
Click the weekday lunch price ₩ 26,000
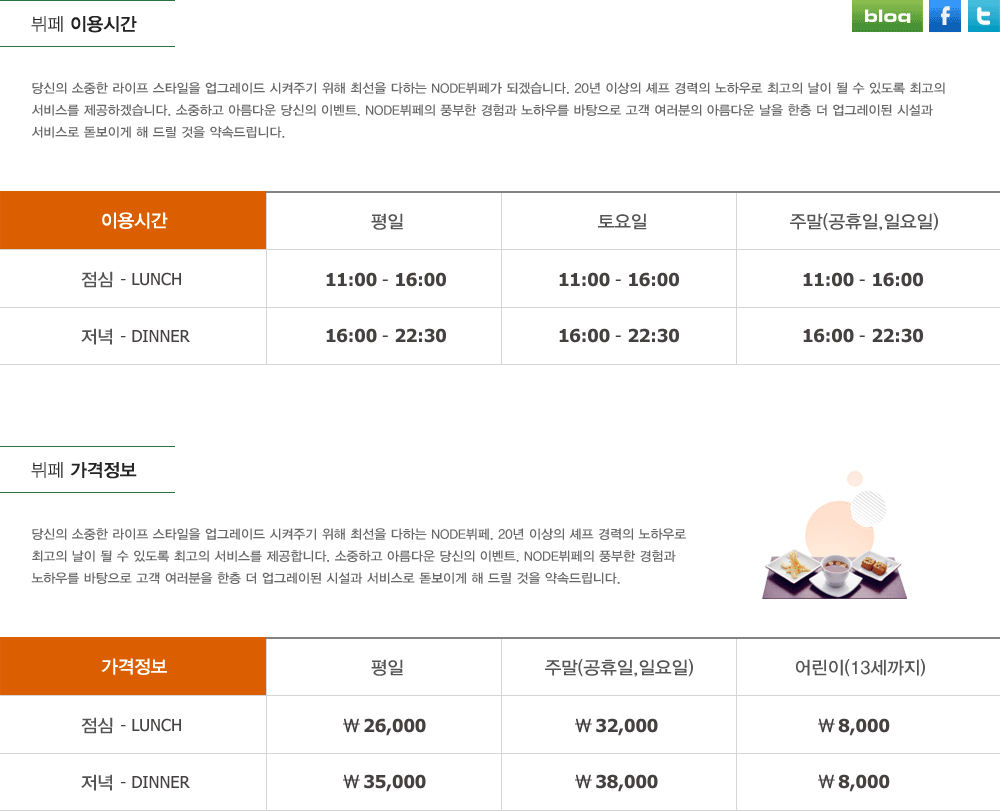(x=385, y=726)
